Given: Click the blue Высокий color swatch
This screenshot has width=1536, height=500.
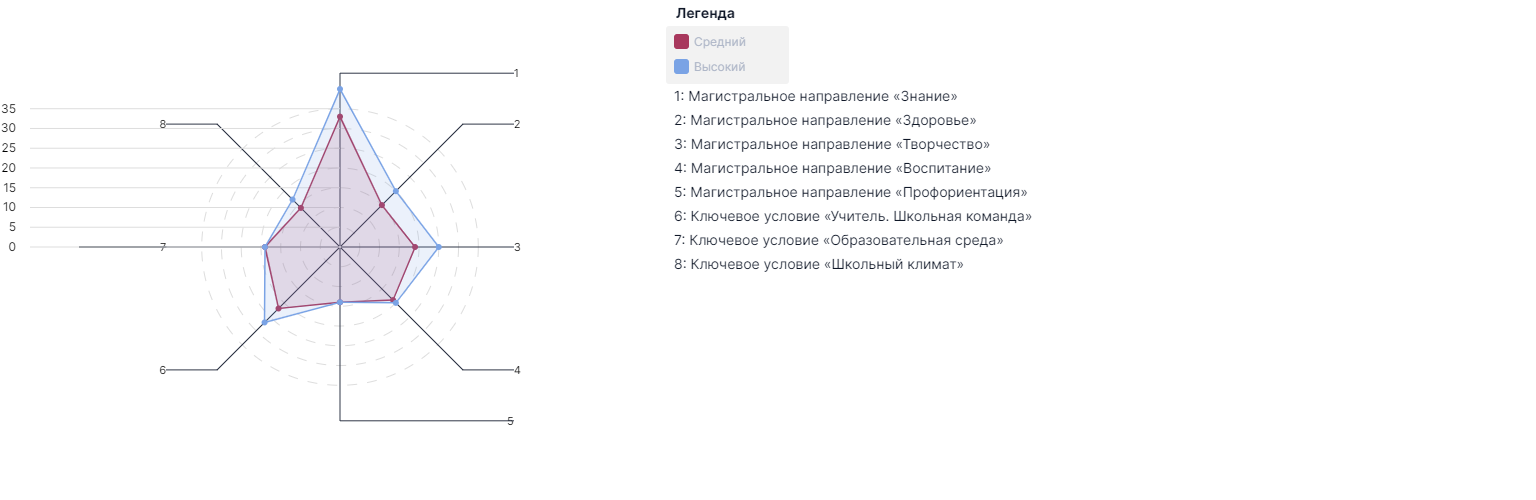Looking at the screenshot, I should 681,67.
